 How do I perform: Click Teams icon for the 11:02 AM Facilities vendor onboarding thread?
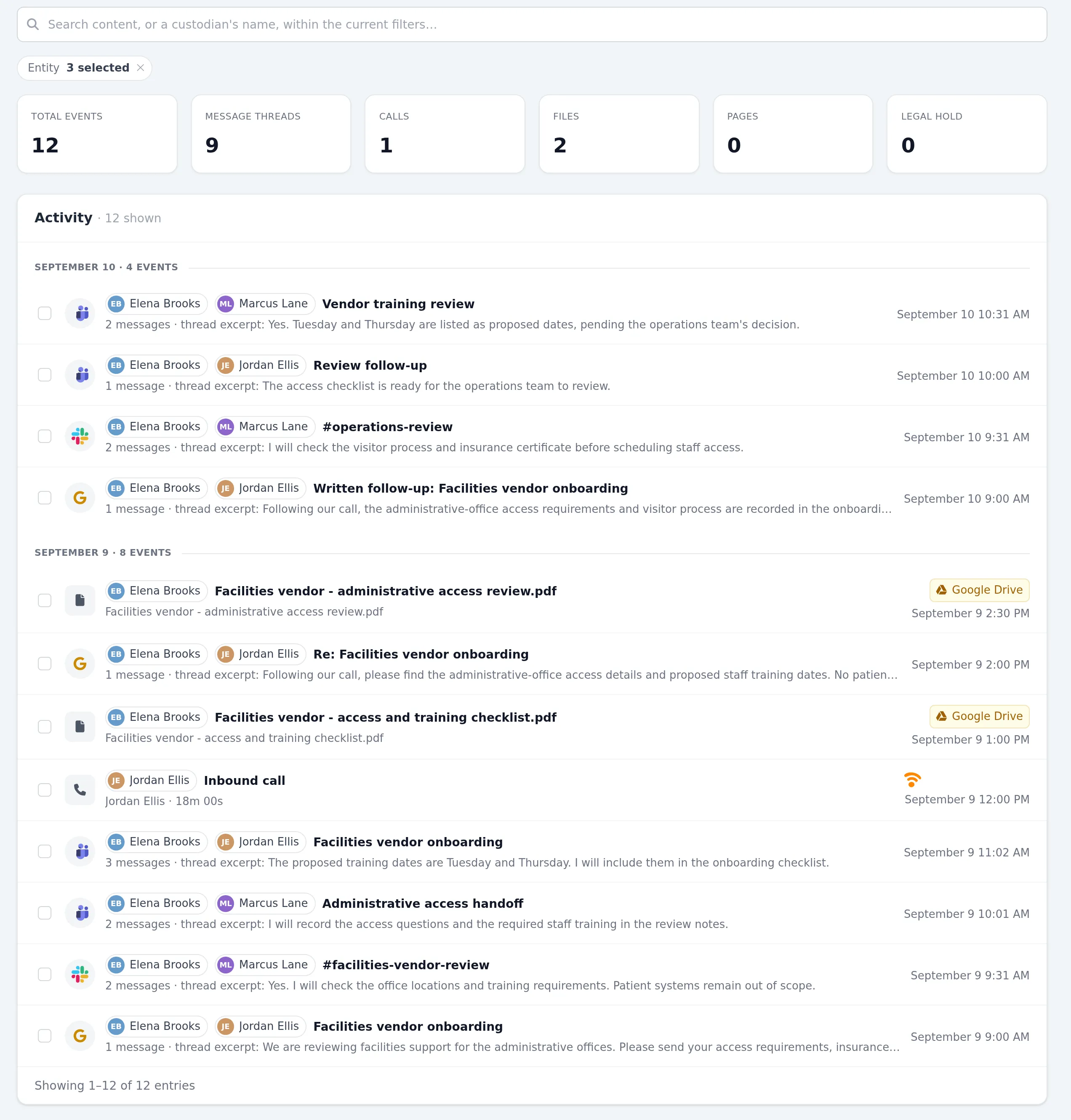point(80,852)
